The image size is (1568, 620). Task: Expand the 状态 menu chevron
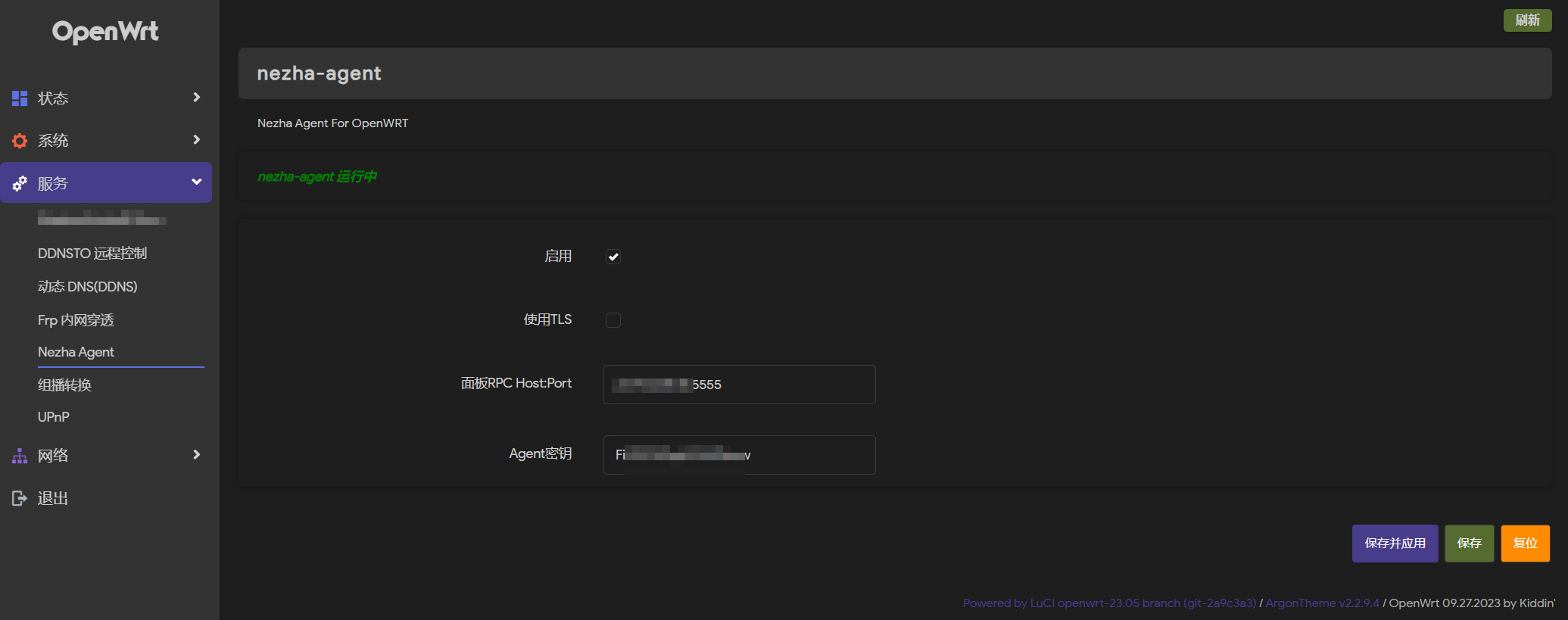pos(197,98)
